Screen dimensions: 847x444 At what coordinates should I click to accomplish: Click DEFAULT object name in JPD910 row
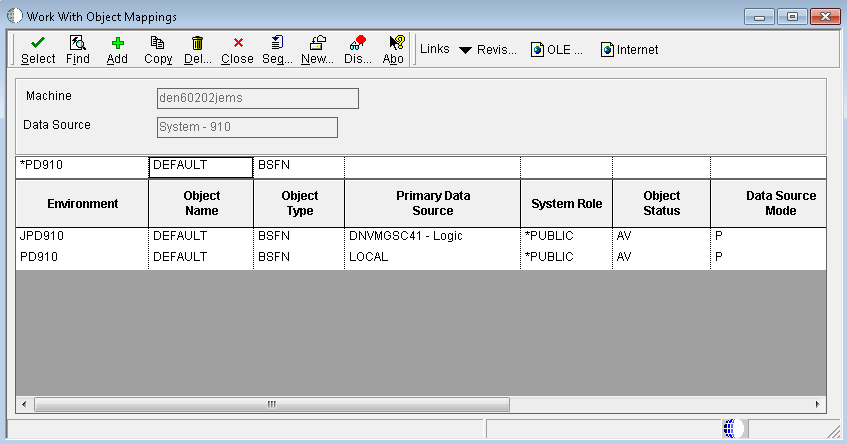point(201,236)
